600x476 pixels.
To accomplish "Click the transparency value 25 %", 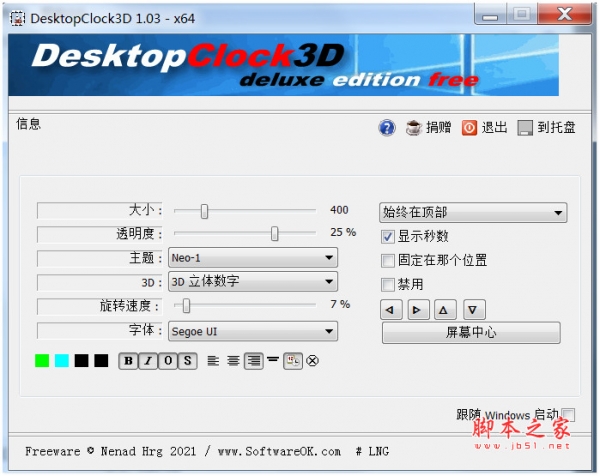I will click(343, 232).
